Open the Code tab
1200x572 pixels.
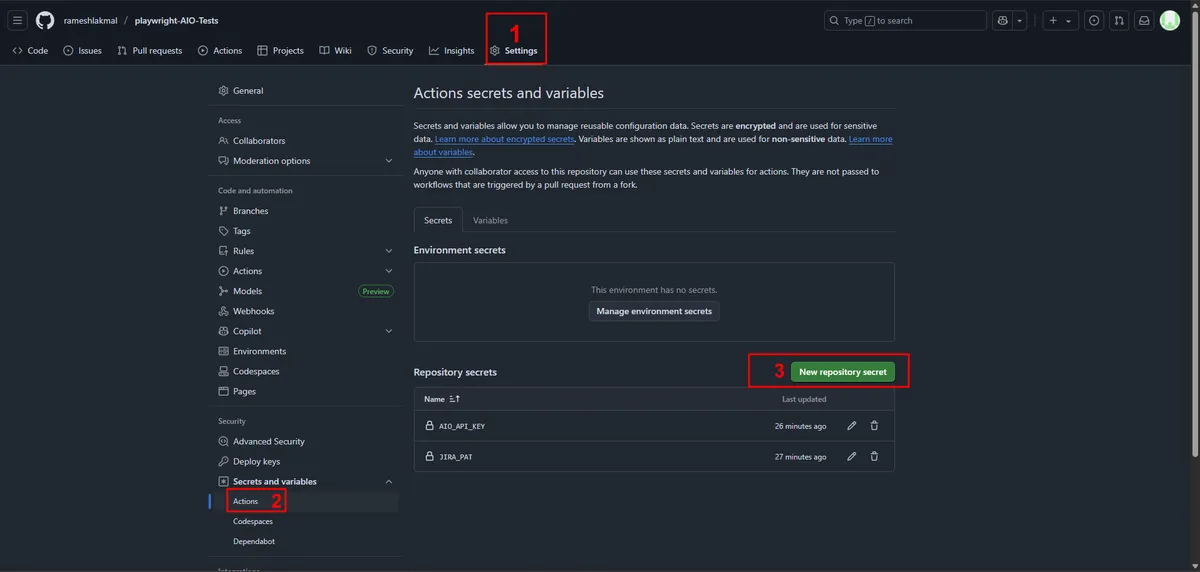(x=30, y=50)
